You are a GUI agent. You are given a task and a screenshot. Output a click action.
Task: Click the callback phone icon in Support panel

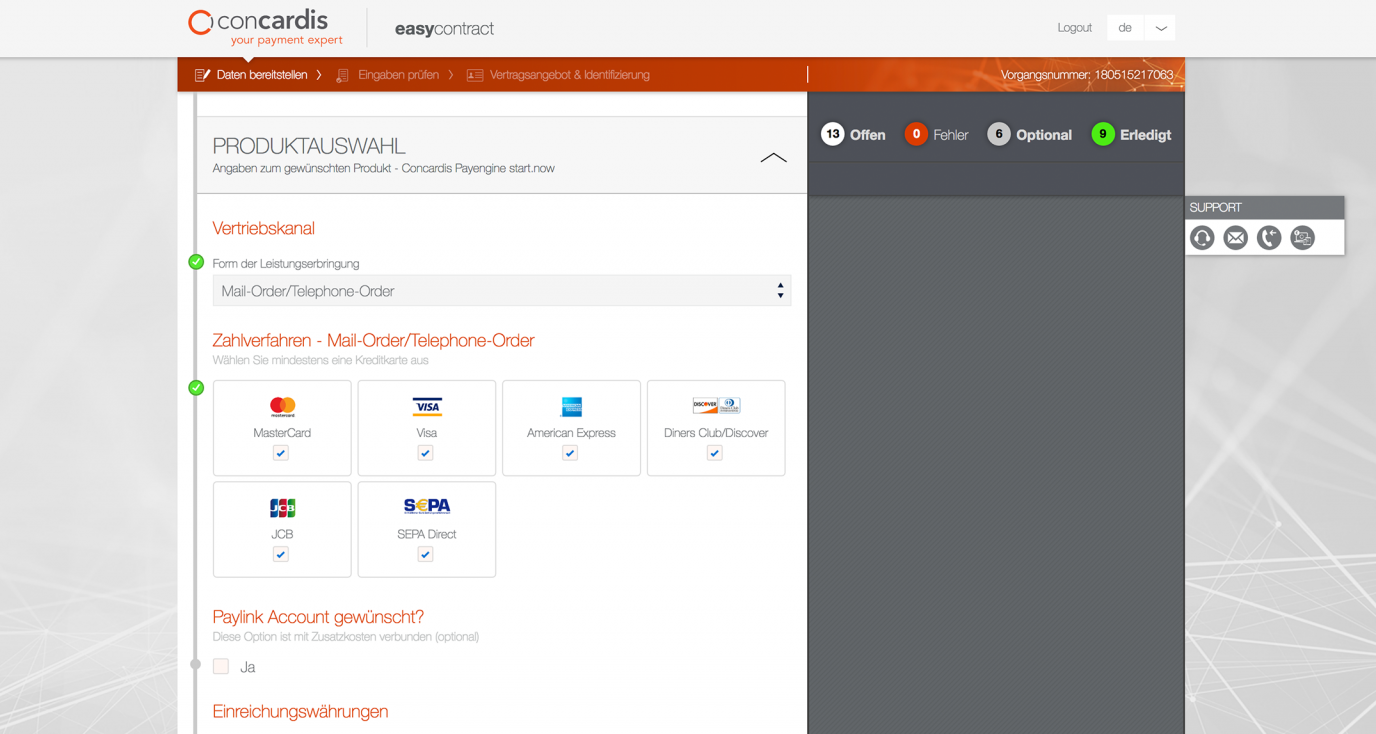[1268, 237]
